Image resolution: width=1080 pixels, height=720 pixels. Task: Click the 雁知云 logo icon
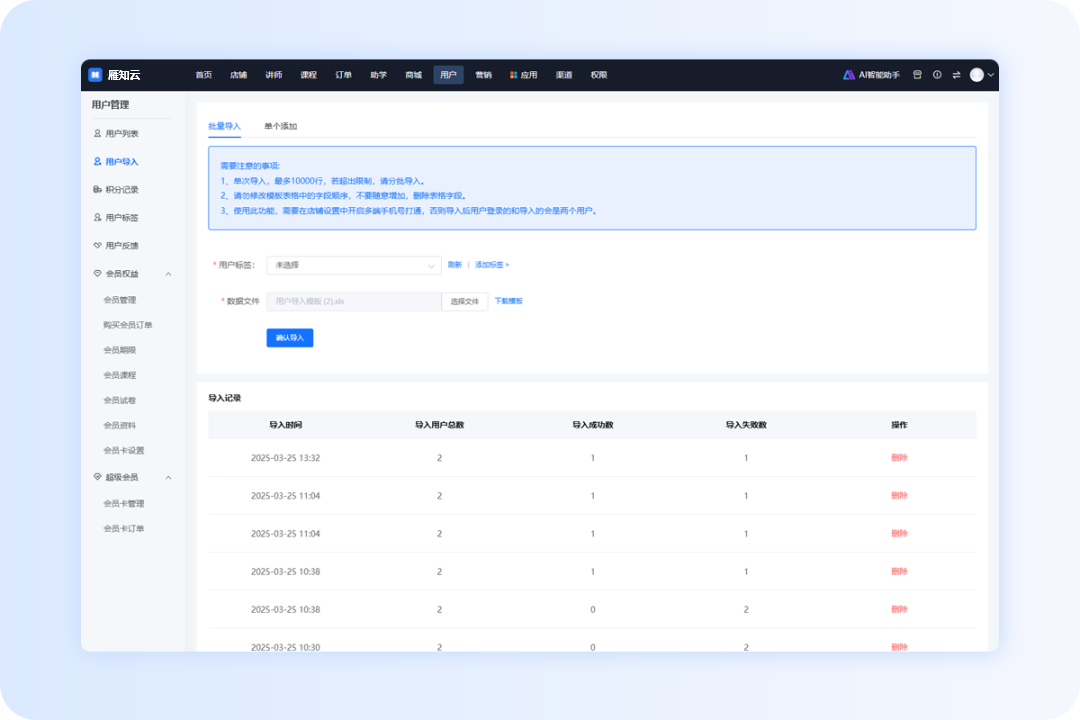[x=95, y=75]
